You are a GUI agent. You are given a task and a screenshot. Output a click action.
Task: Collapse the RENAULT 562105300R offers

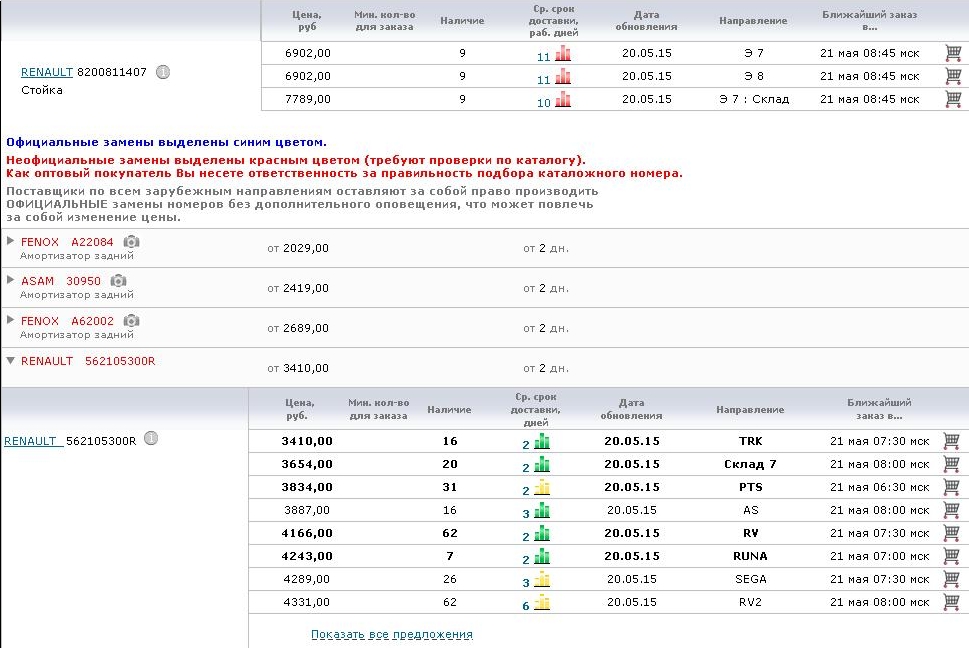pyautogui.click(x=11, y=360)
